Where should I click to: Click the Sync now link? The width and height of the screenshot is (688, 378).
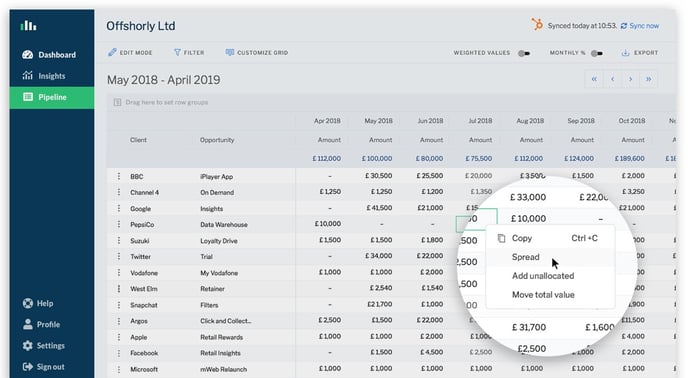point(640,26)
